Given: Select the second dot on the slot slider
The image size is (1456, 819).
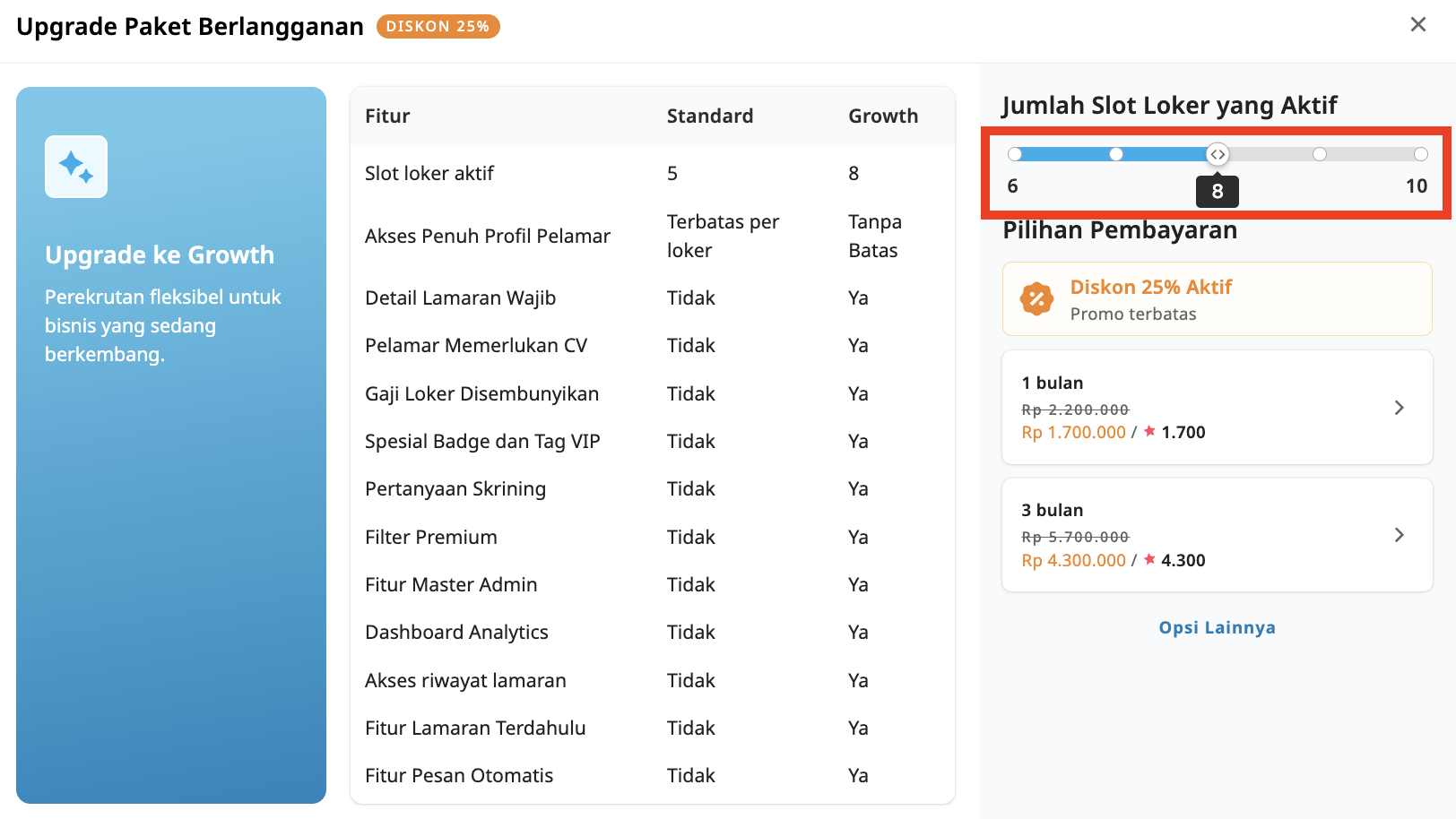Looking at the screenshot, I should [x=1116, y=154].
